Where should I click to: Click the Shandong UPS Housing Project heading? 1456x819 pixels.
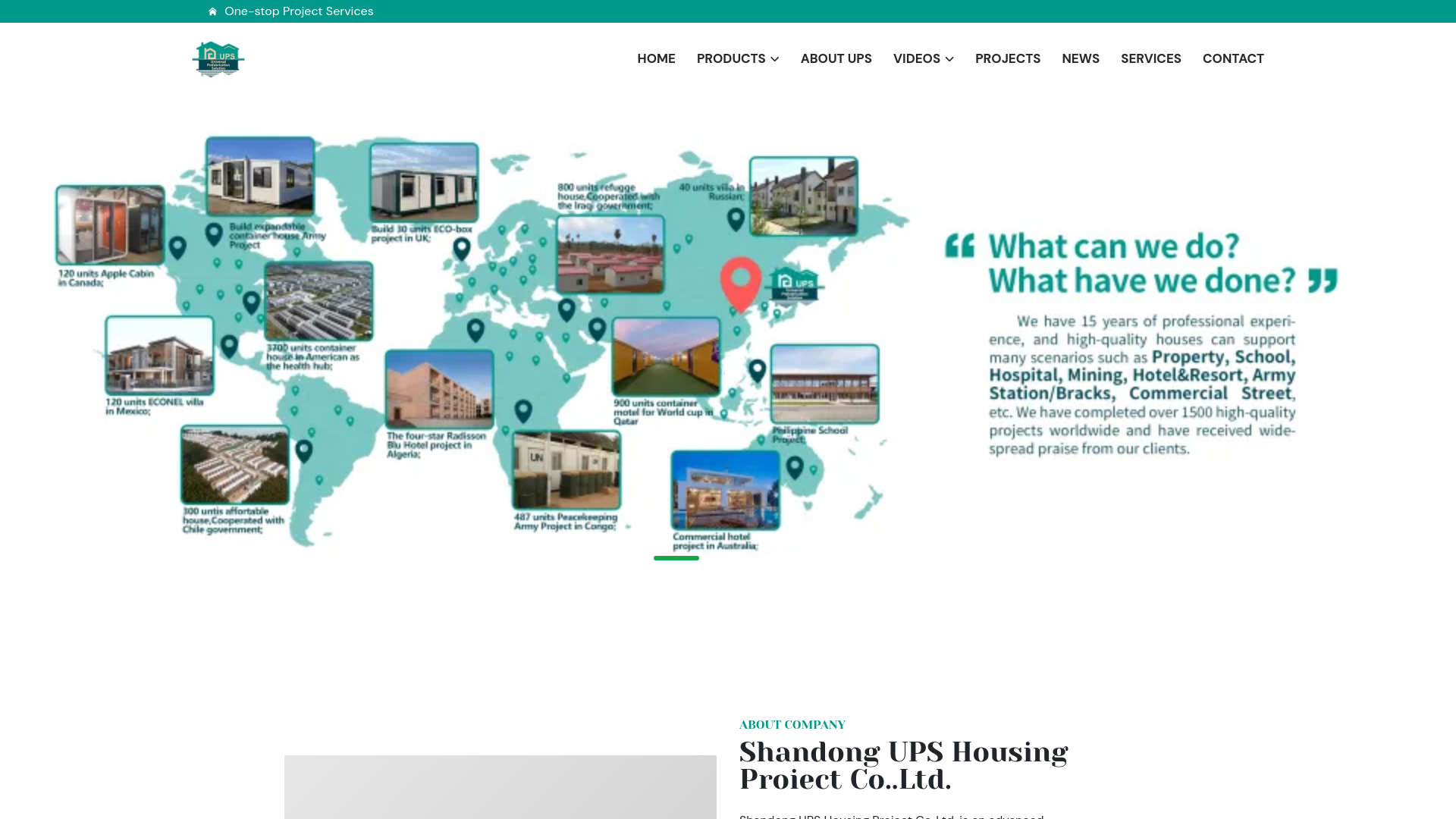pos(903,766)
